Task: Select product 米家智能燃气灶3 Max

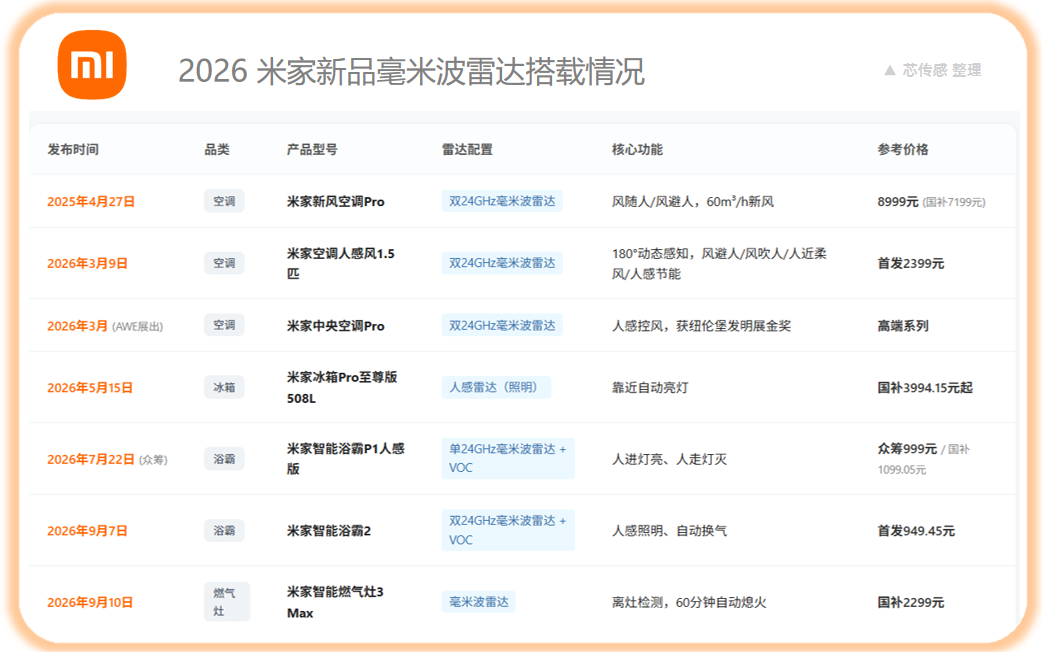Action: (x=335, y=602)
